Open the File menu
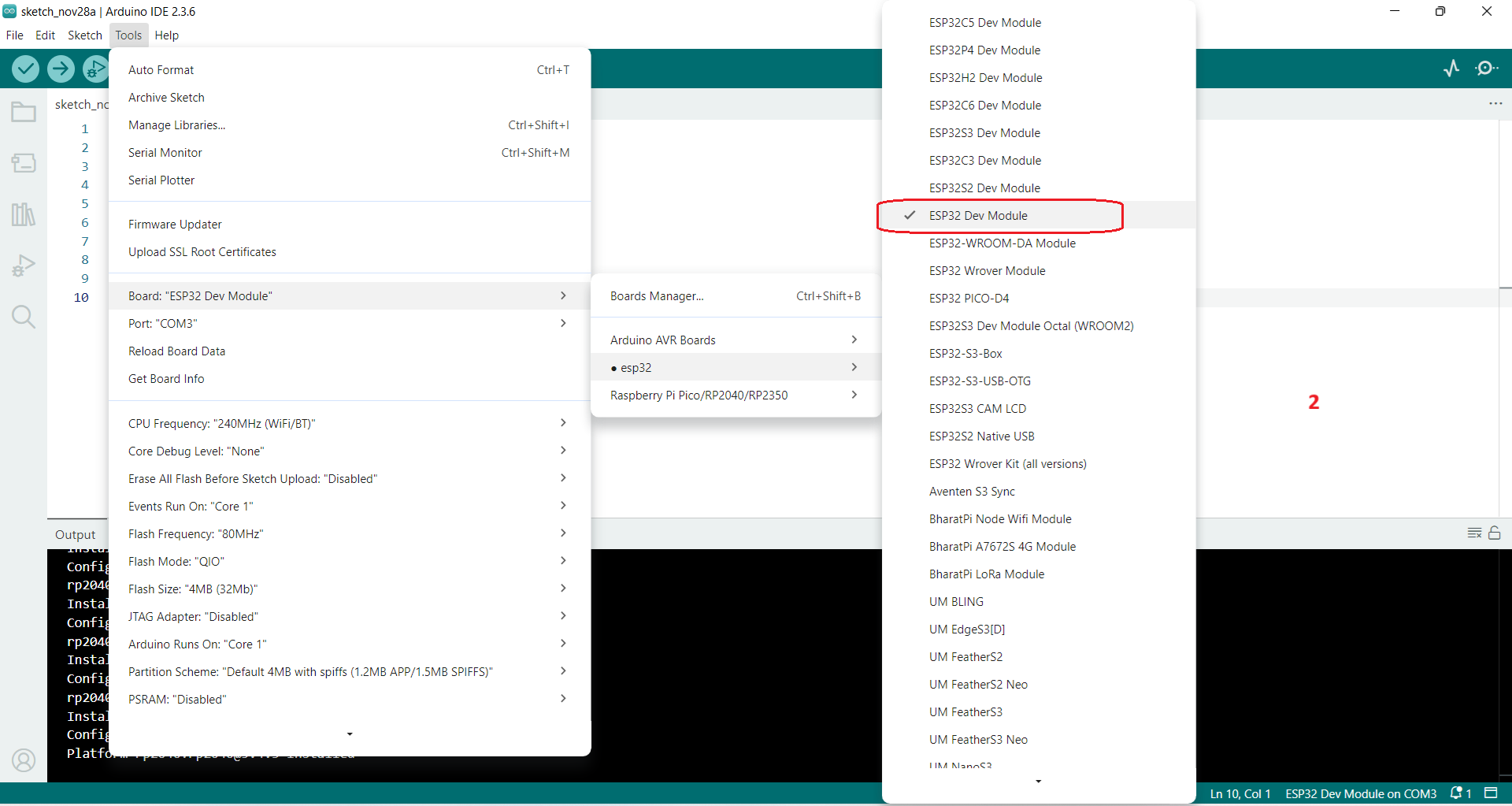 tap(14, 35)
